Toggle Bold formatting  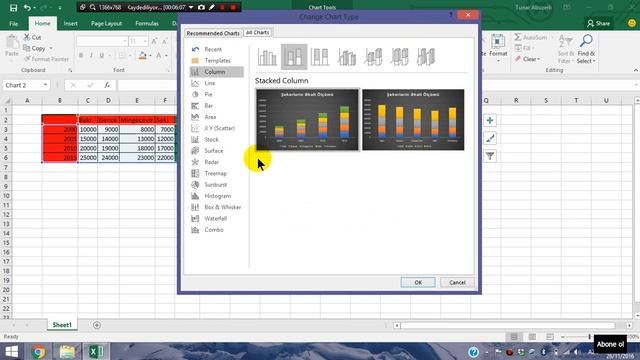coord(81,56)
